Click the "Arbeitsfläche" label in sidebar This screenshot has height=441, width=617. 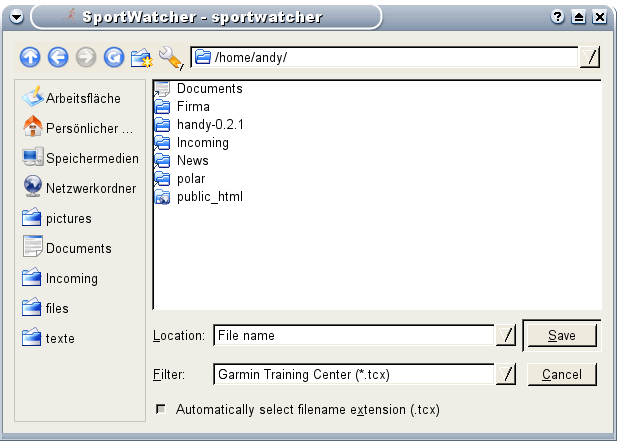(x=83, y=98)
